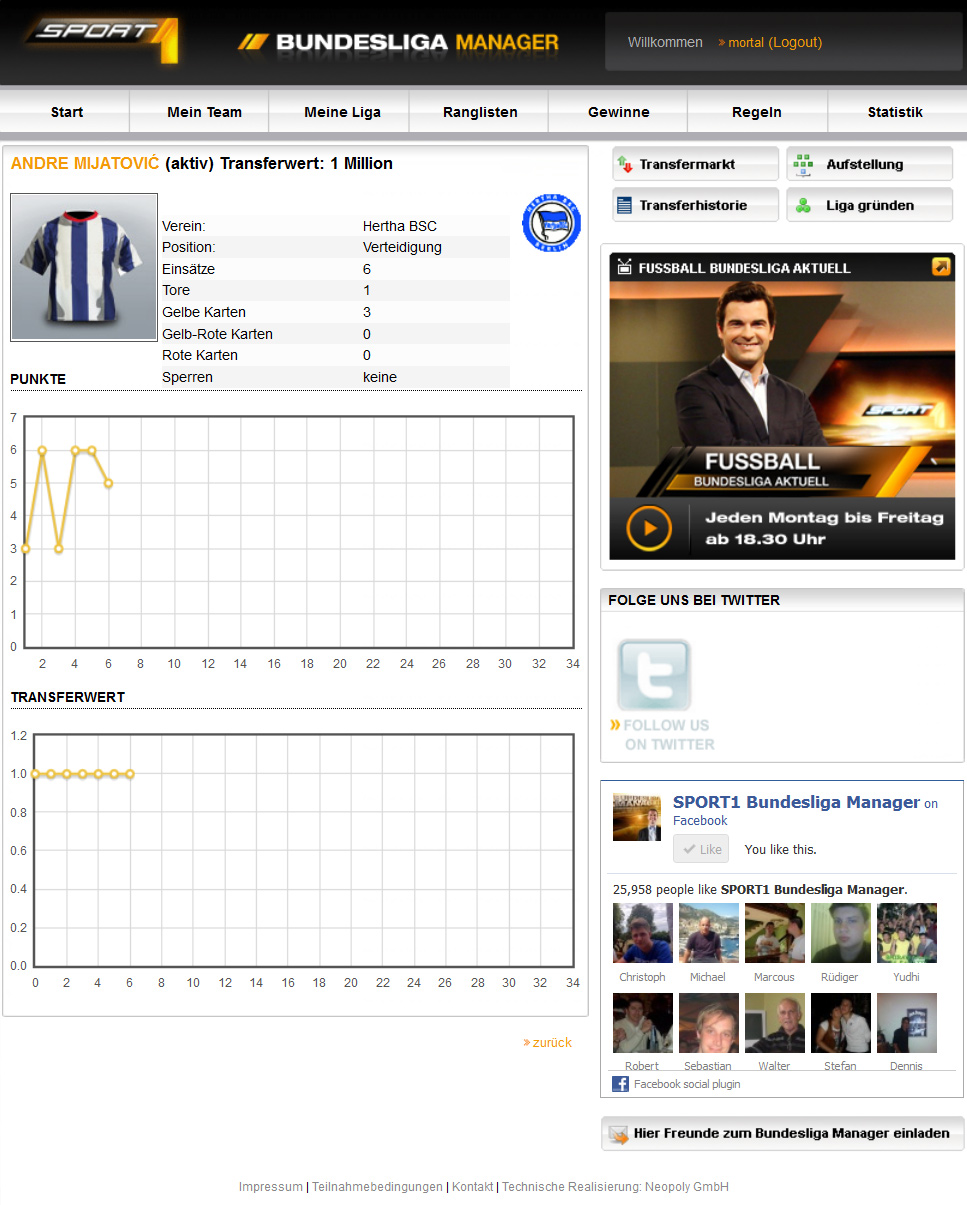967x1205 pixels.
Task: Open Walter's Facebook profile photo
Action: [775, 1023]
